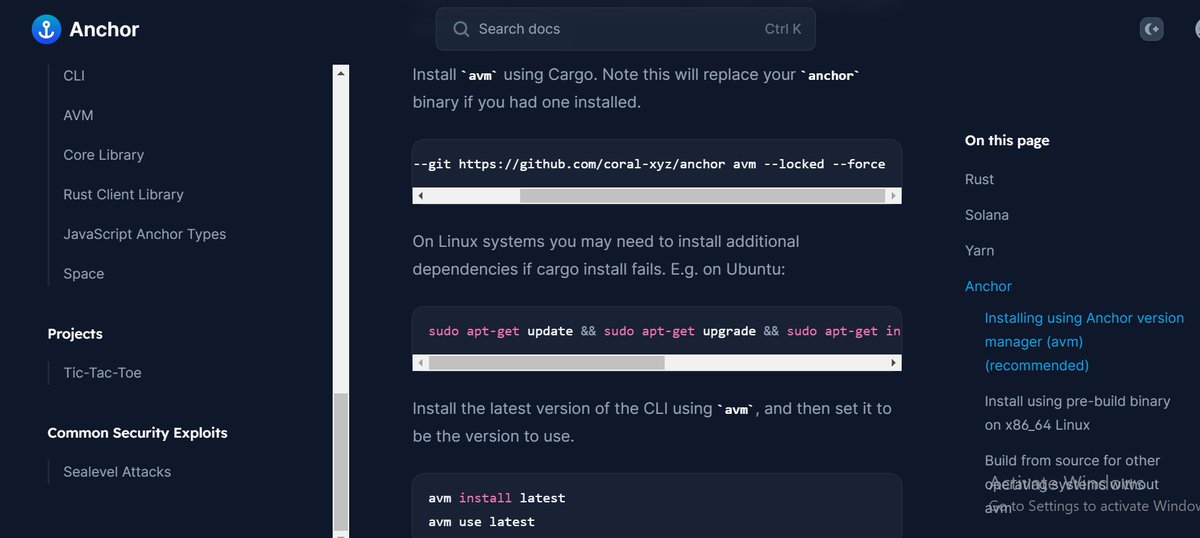
Task: Click right arrow of apt-get scrollbar
Action: 893,363
